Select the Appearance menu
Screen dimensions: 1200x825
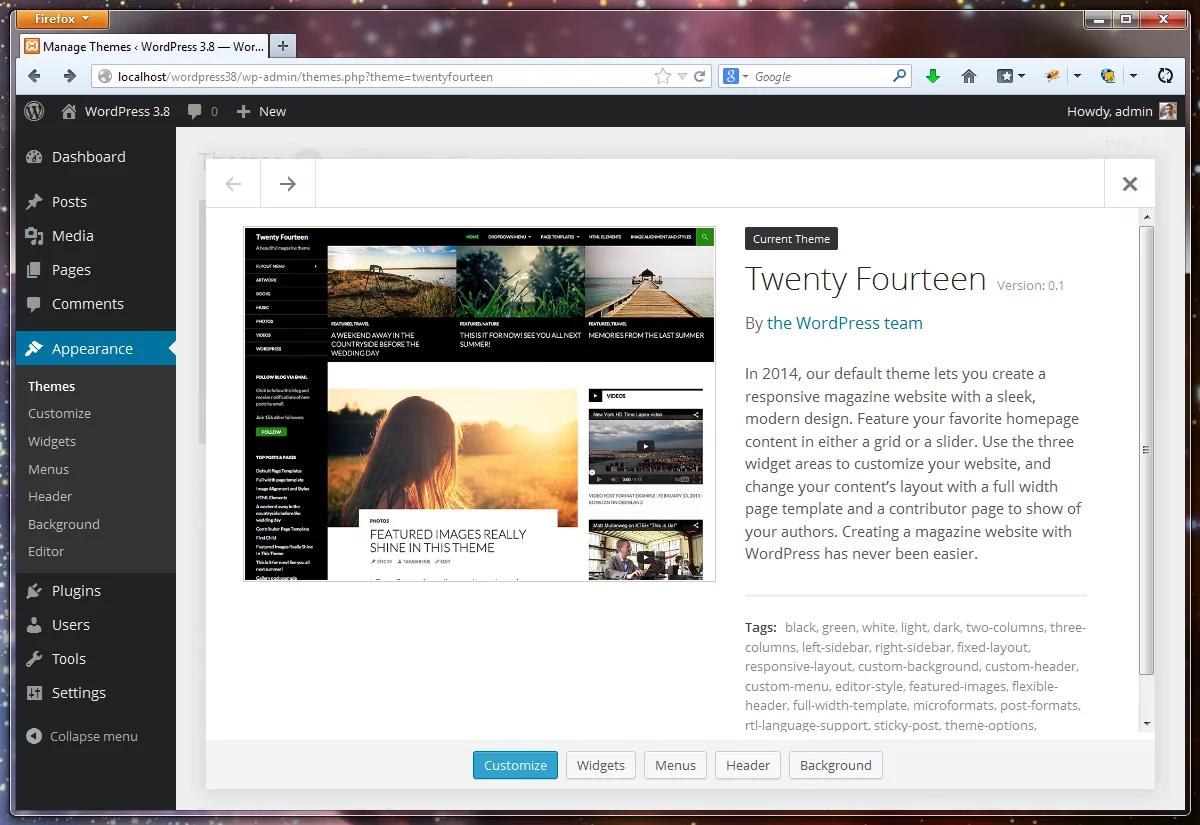pyautogui.click(x=96, y=348)
